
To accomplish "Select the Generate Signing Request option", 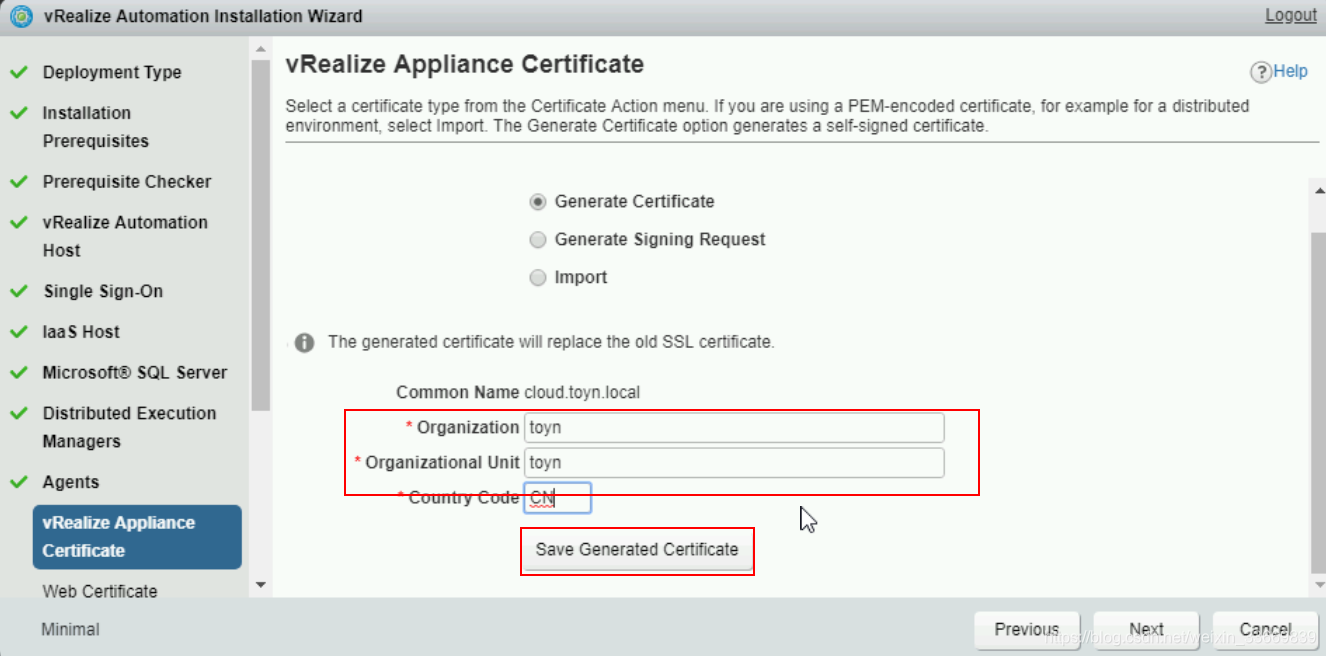I will click(538, 240).
